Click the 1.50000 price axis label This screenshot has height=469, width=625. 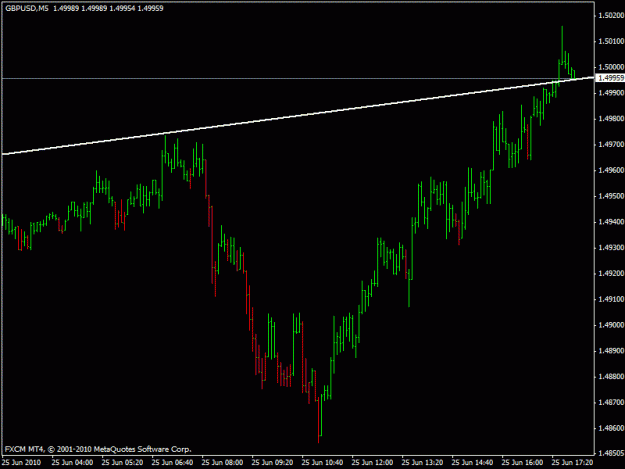coord(611,67)
